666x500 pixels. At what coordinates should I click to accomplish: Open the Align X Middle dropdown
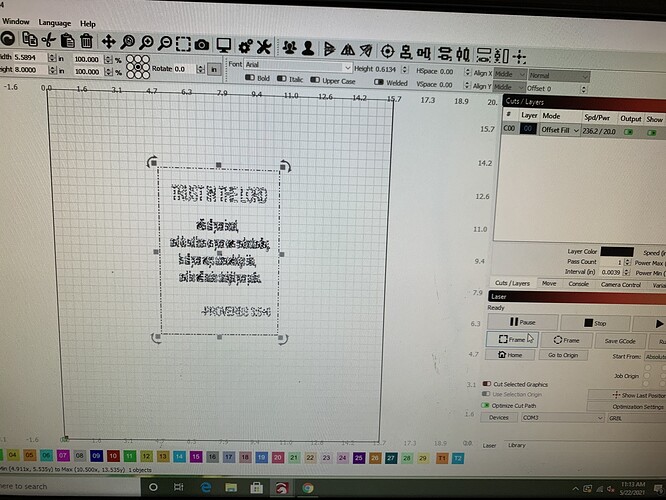(x=510, y=74)
